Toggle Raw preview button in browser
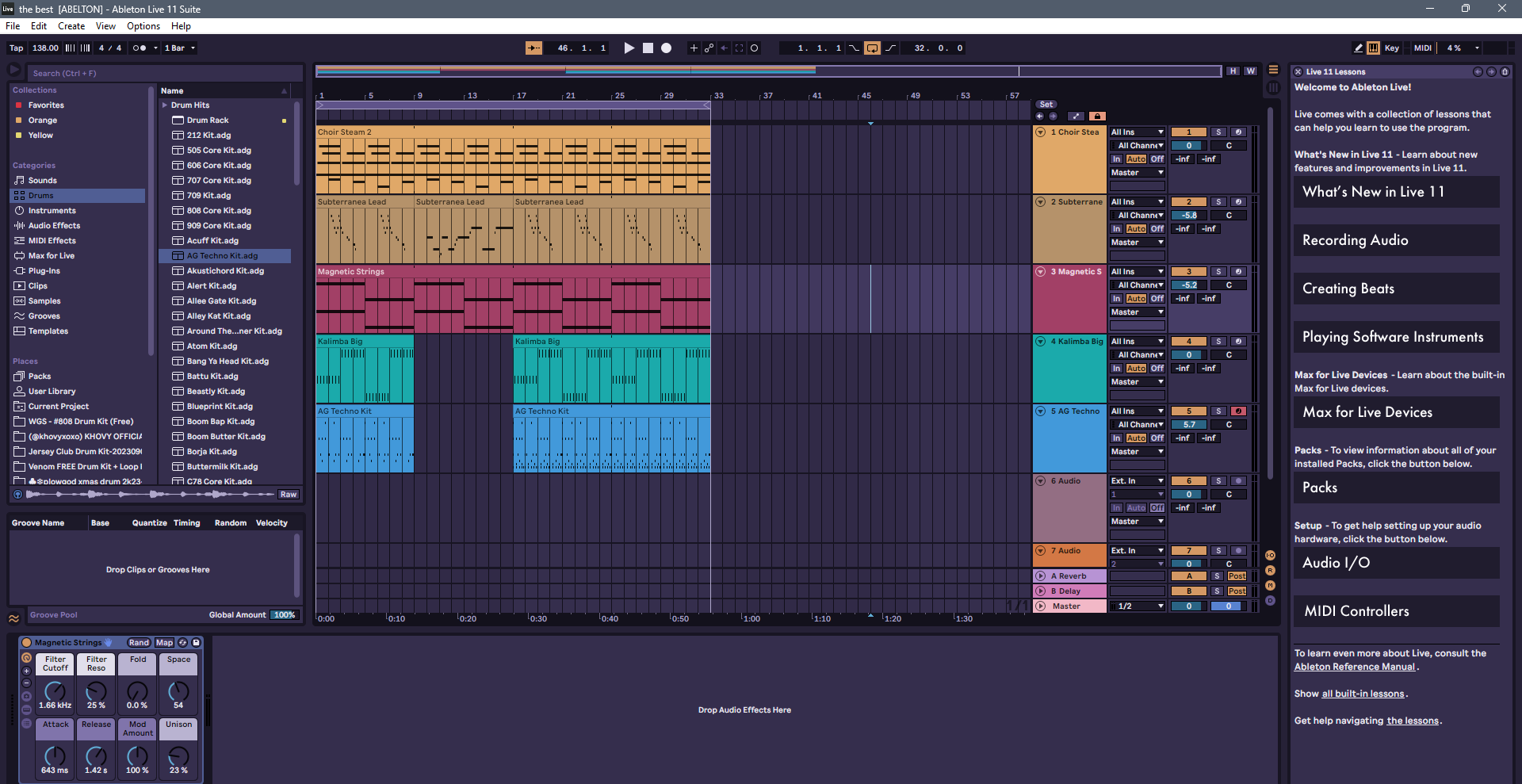This screenshot has width=1522, height=784. pos(289,495)
